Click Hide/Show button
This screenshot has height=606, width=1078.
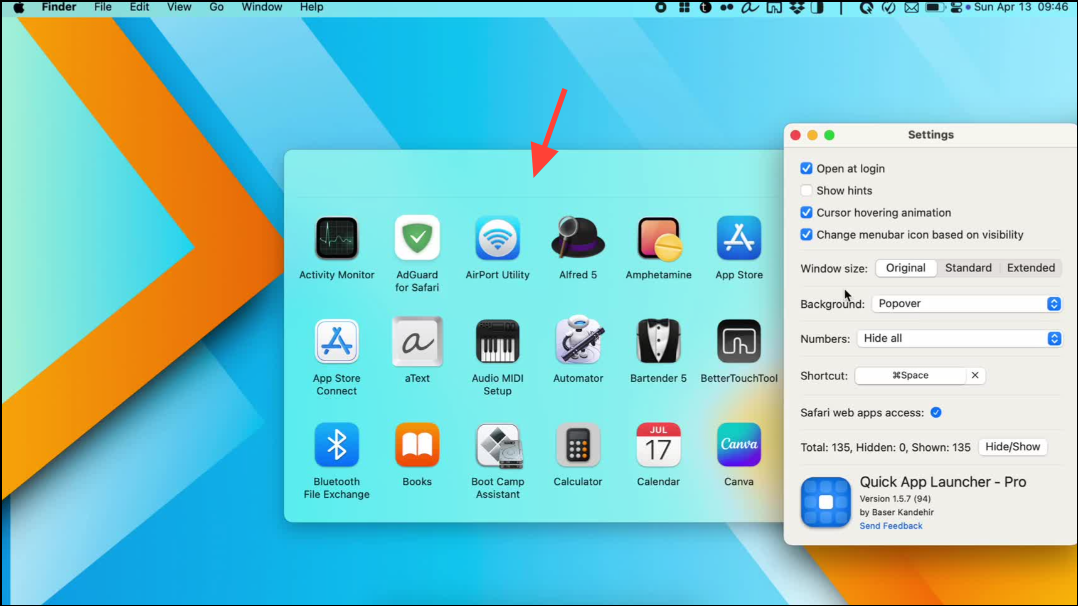1013,447
